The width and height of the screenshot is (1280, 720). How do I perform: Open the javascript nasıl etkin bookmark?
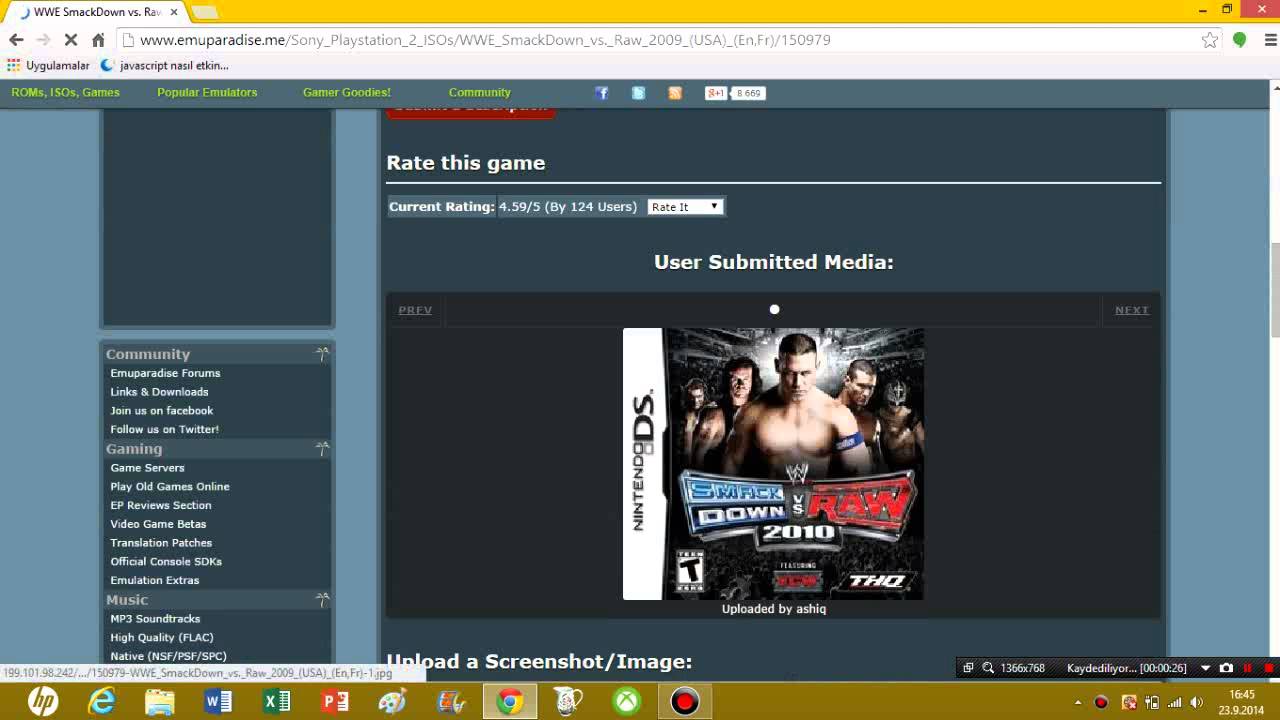pyautogui.click(x=165, y=65)
